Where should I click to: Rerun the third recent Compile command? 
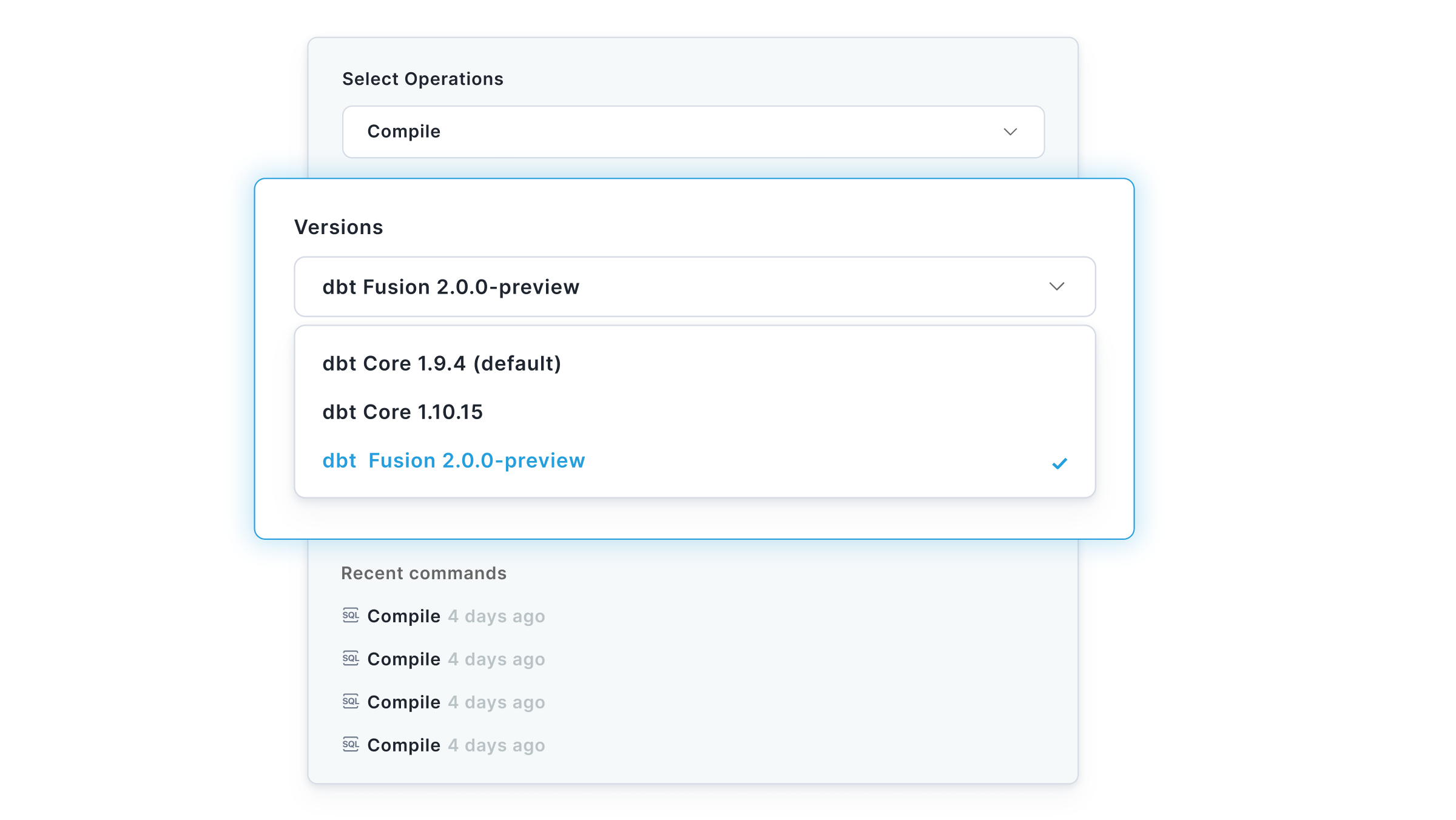[x=443, y=702]
